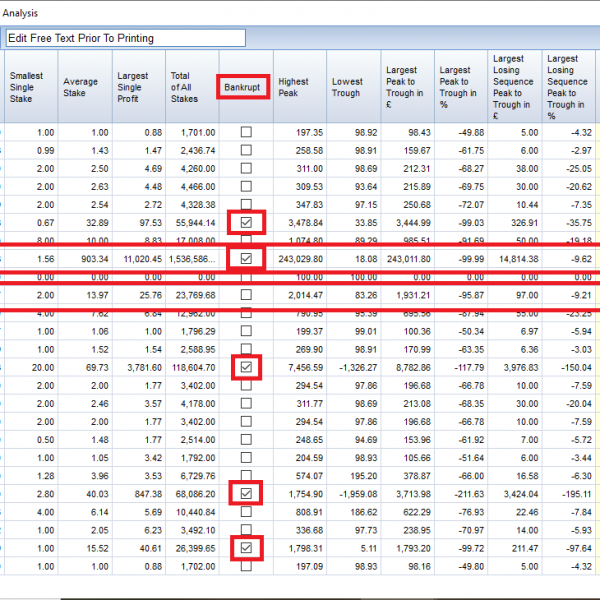Select Largest Losing Sequence Peak to Trough £ header

(x=513, y=87)
